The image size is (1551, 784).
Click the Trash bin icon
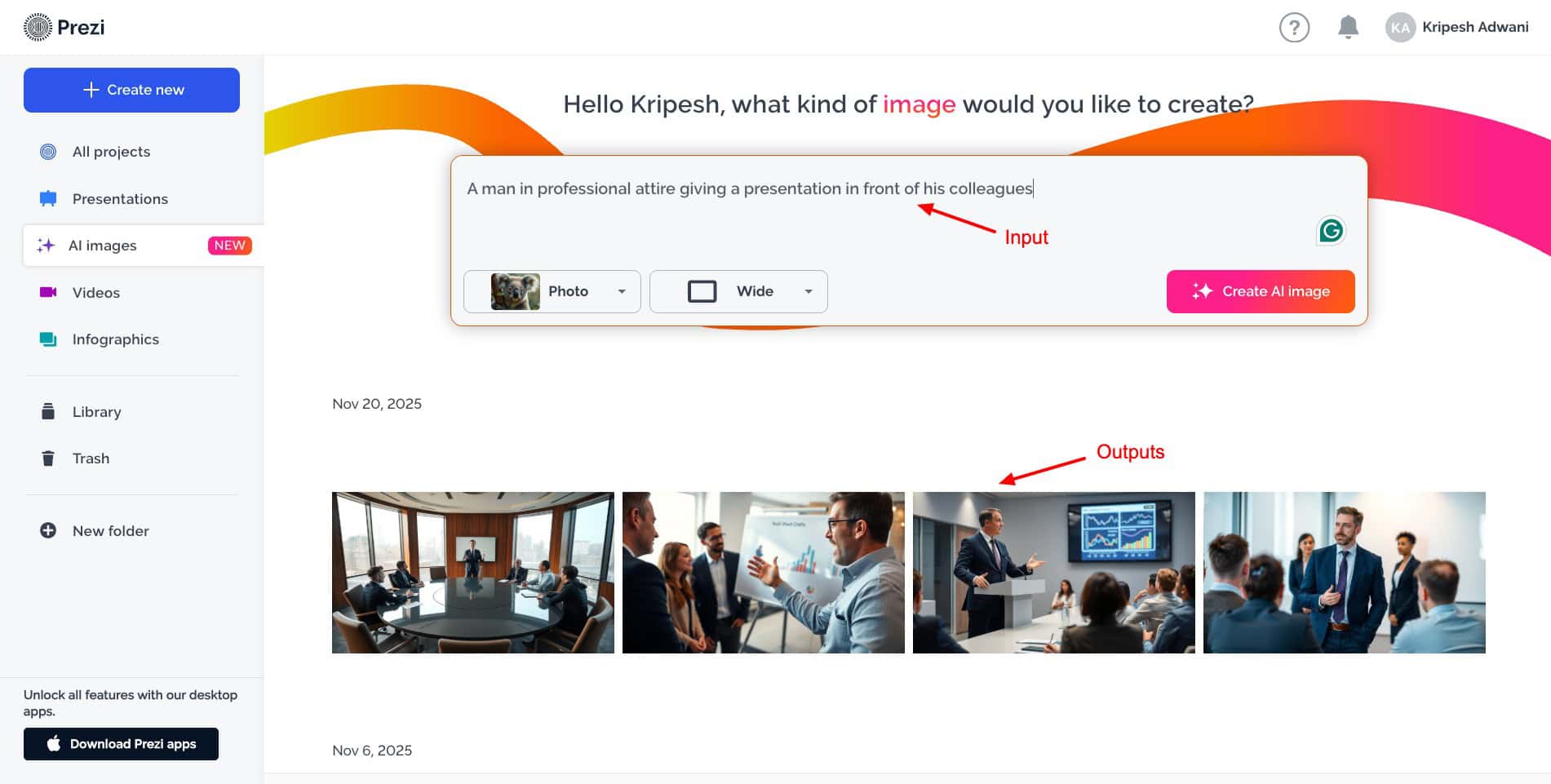tap(48, 458)
